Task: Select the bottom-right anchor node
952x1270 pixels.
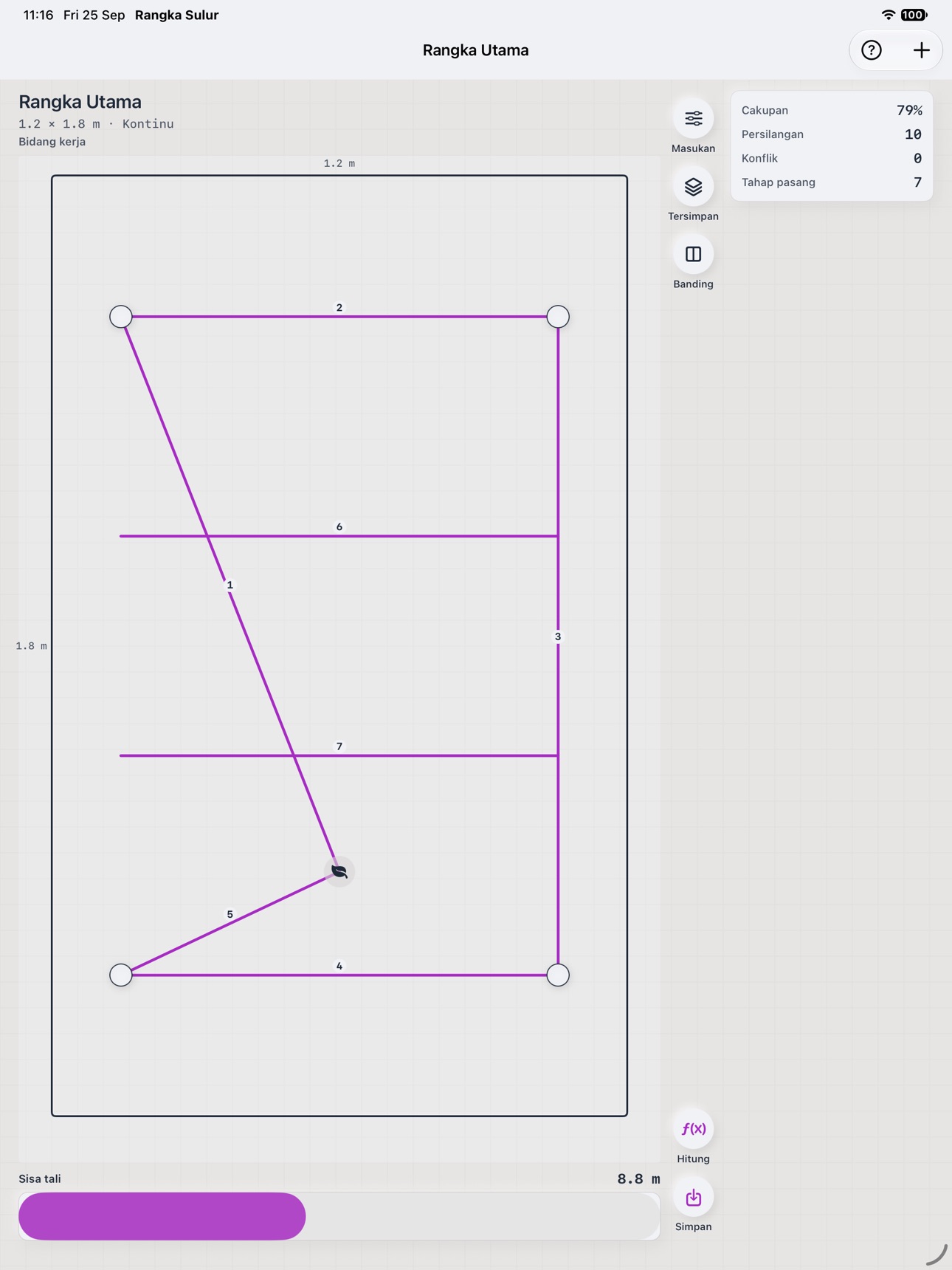Action: tap(558, 975)
